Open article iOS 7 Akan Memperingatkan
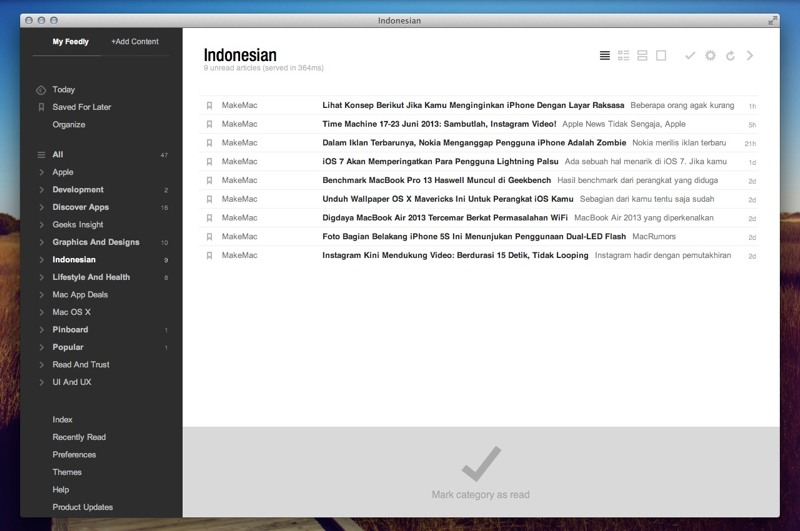The image size is (800, 531). [440, 162]
